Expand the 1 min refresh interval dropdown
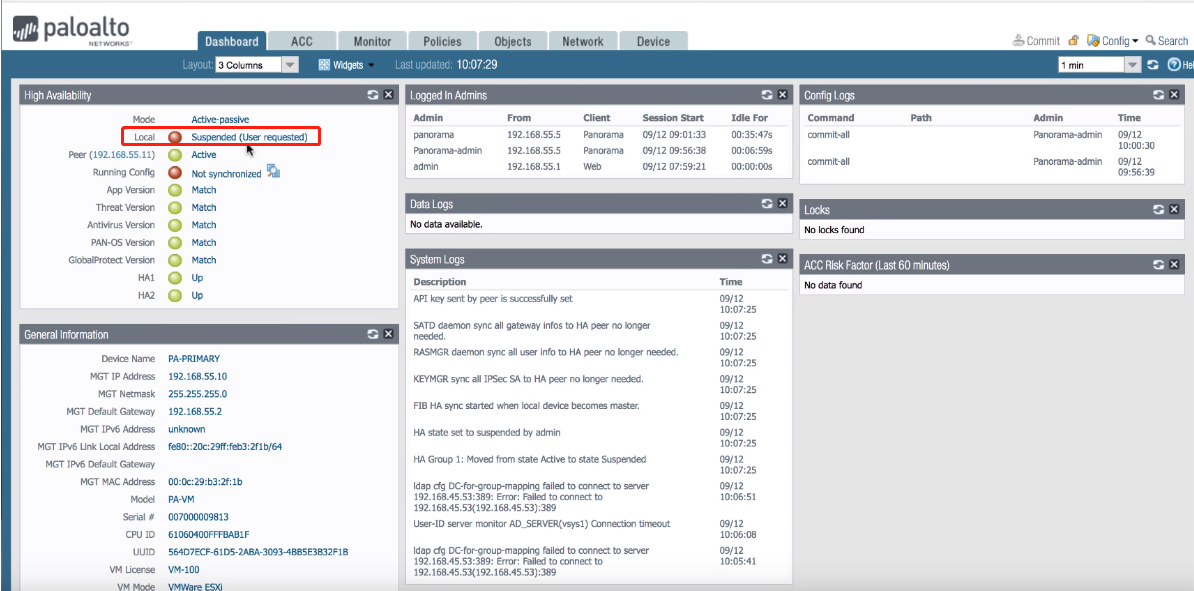This screenshot has height=591, width=1194. pos(1133,65)
